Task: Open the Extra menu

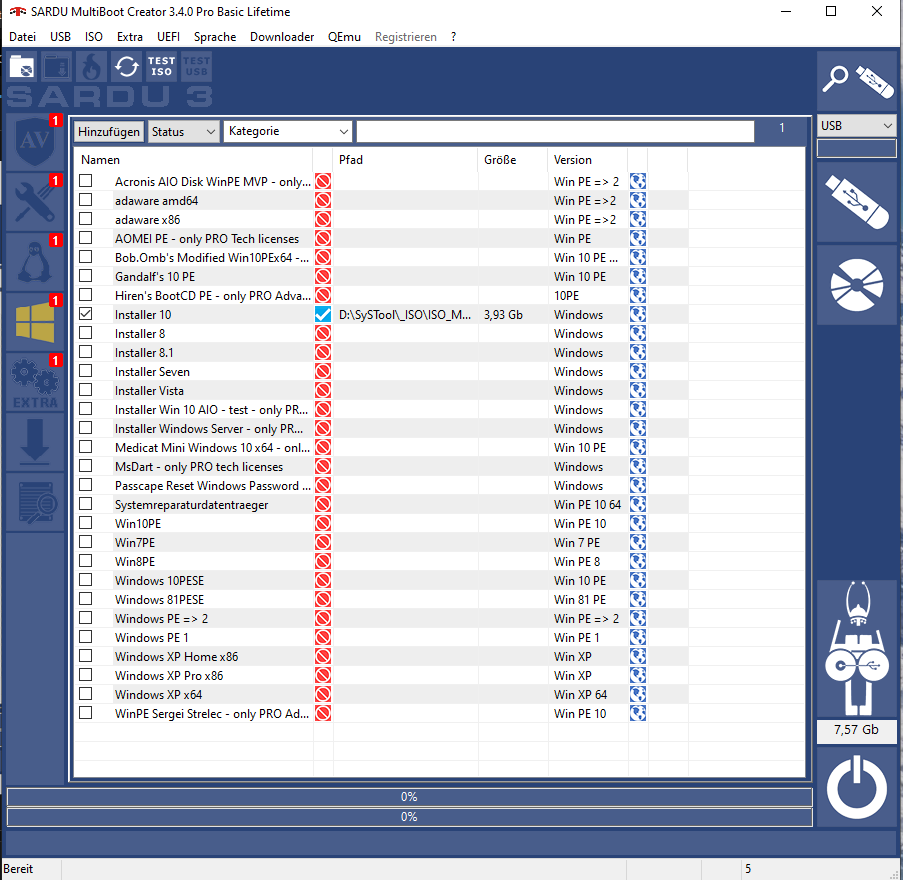Action: tap(130, 37)
